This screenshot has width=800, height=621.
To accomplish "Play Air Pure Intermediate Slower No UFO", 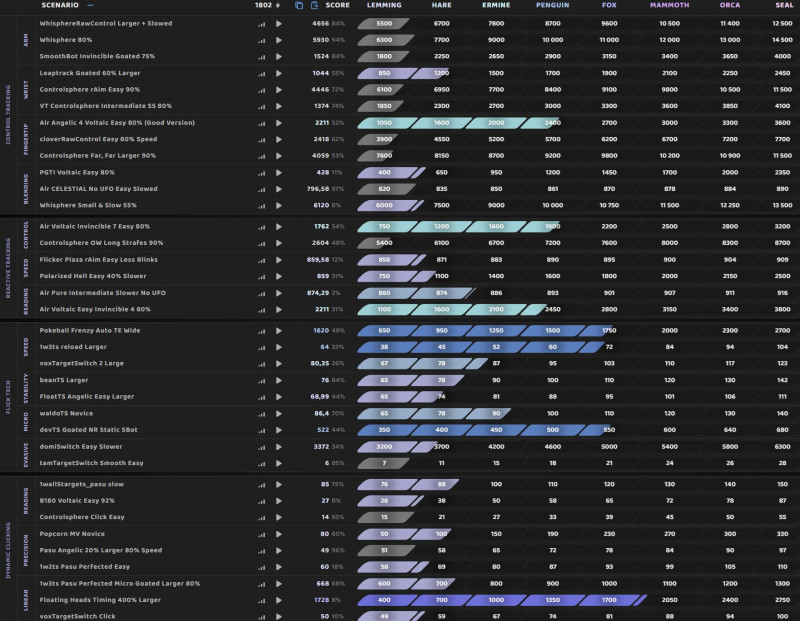I will tap(279, 293).
